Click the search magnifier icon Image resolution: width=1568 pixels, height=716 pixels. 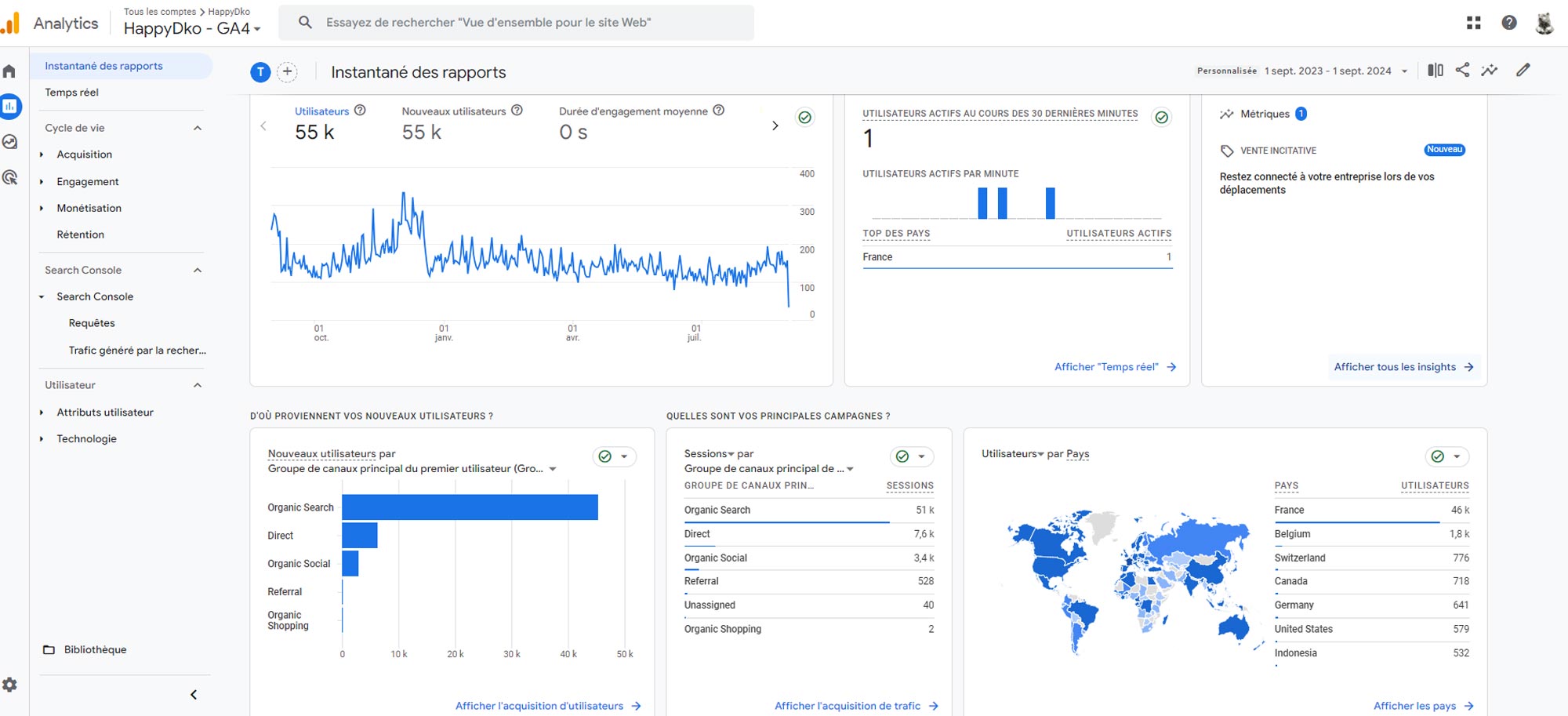tap(305, 23)
